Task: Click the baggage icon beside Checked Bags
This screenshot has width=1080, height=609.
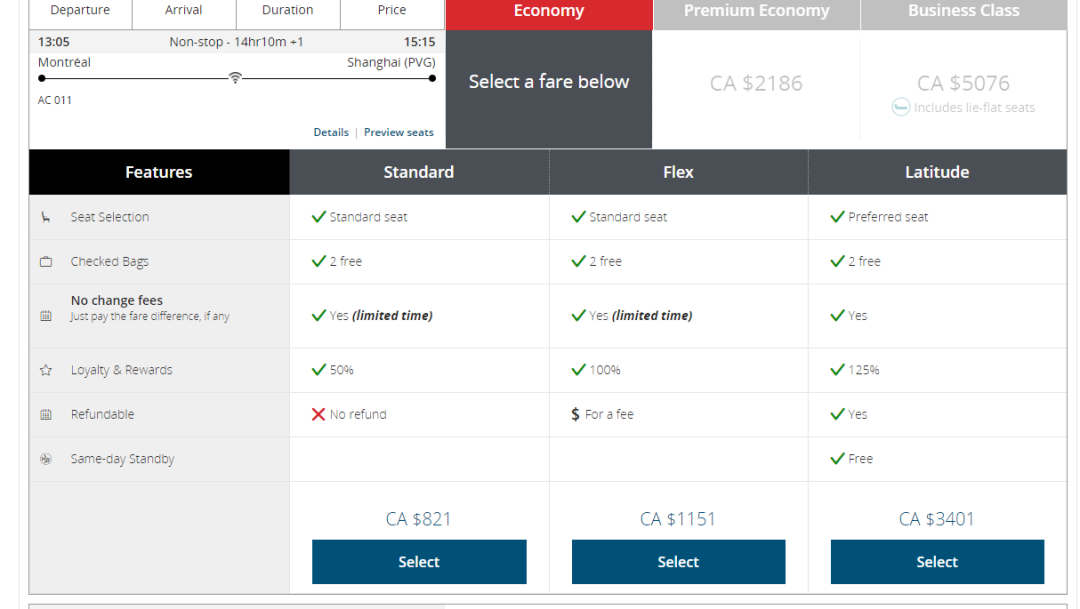Action: point(45,262)
